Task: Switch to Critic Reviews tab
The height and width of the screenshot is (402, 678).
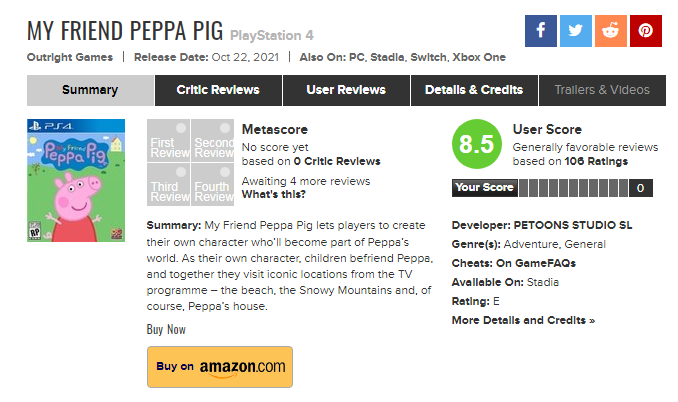Action: pos(218,90)
